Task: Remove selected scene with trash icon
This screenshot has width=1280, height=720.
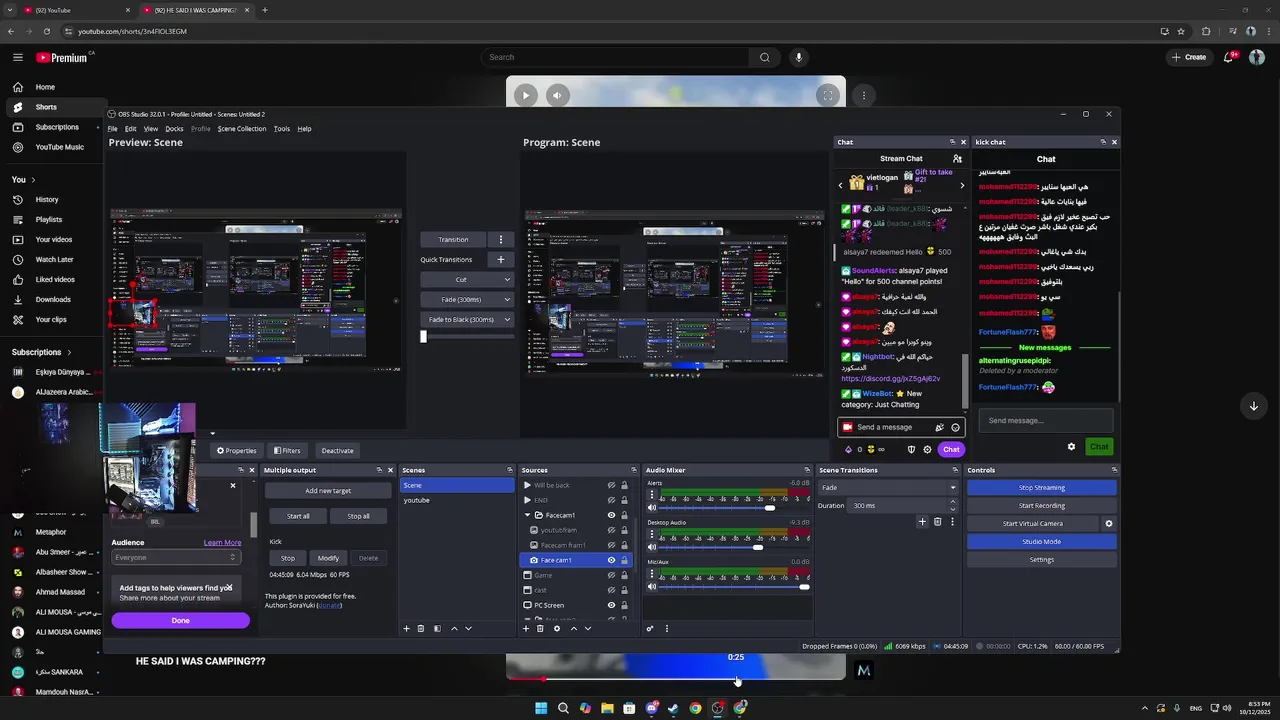Action: 421,629
